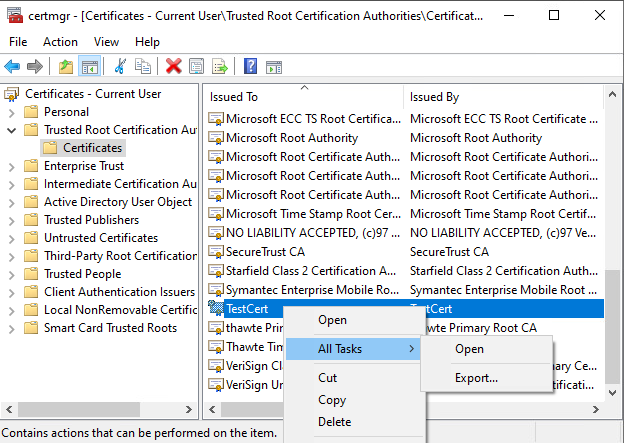Click the SecureTrust CA certificate icon
The image size is (624, 443).
tap(216, 252)
